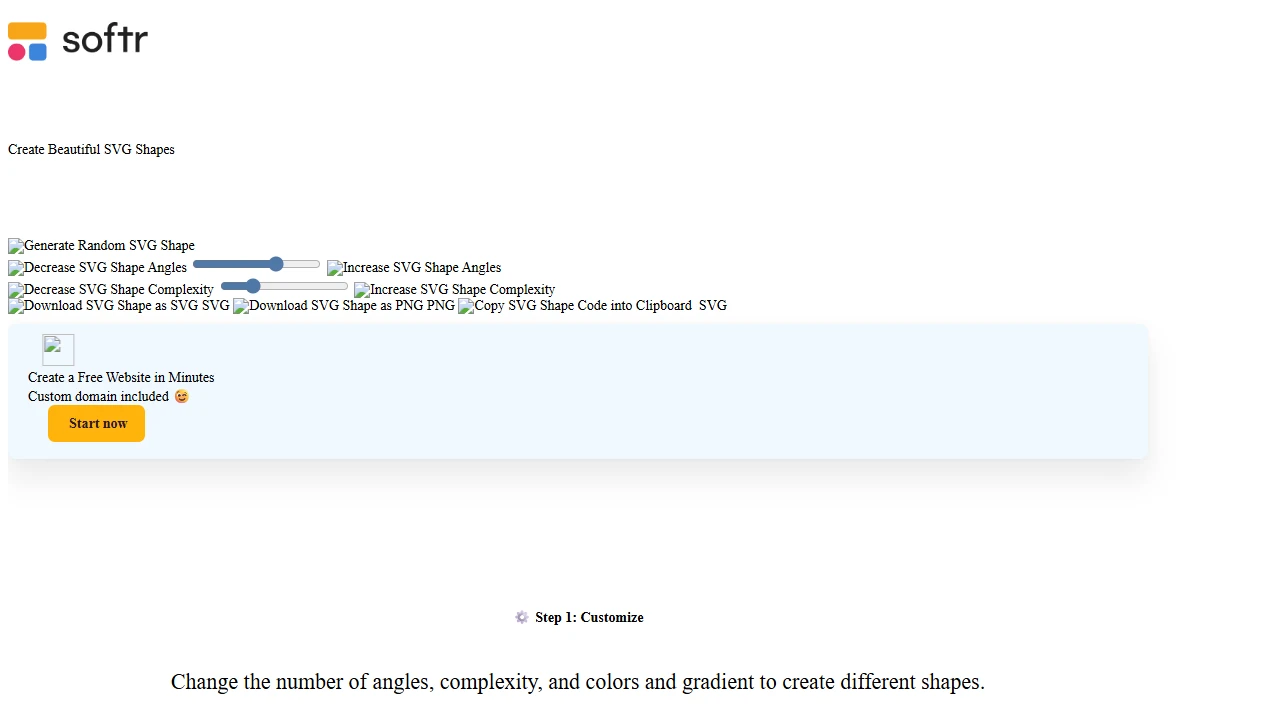Click the shape complexity slider
Screen dimensions: 1280x720
[284, 287]
